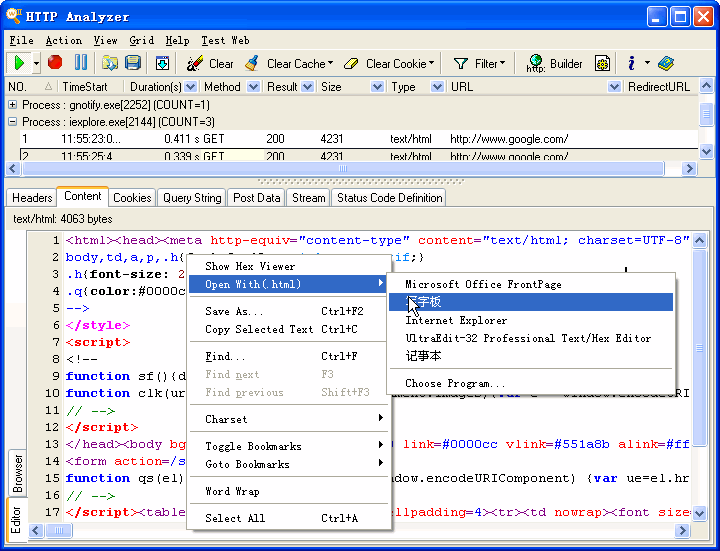720x551 pixels.
Task: Switch to the Cookies tab
Action: pyautogui.click(x=132, y=198)
